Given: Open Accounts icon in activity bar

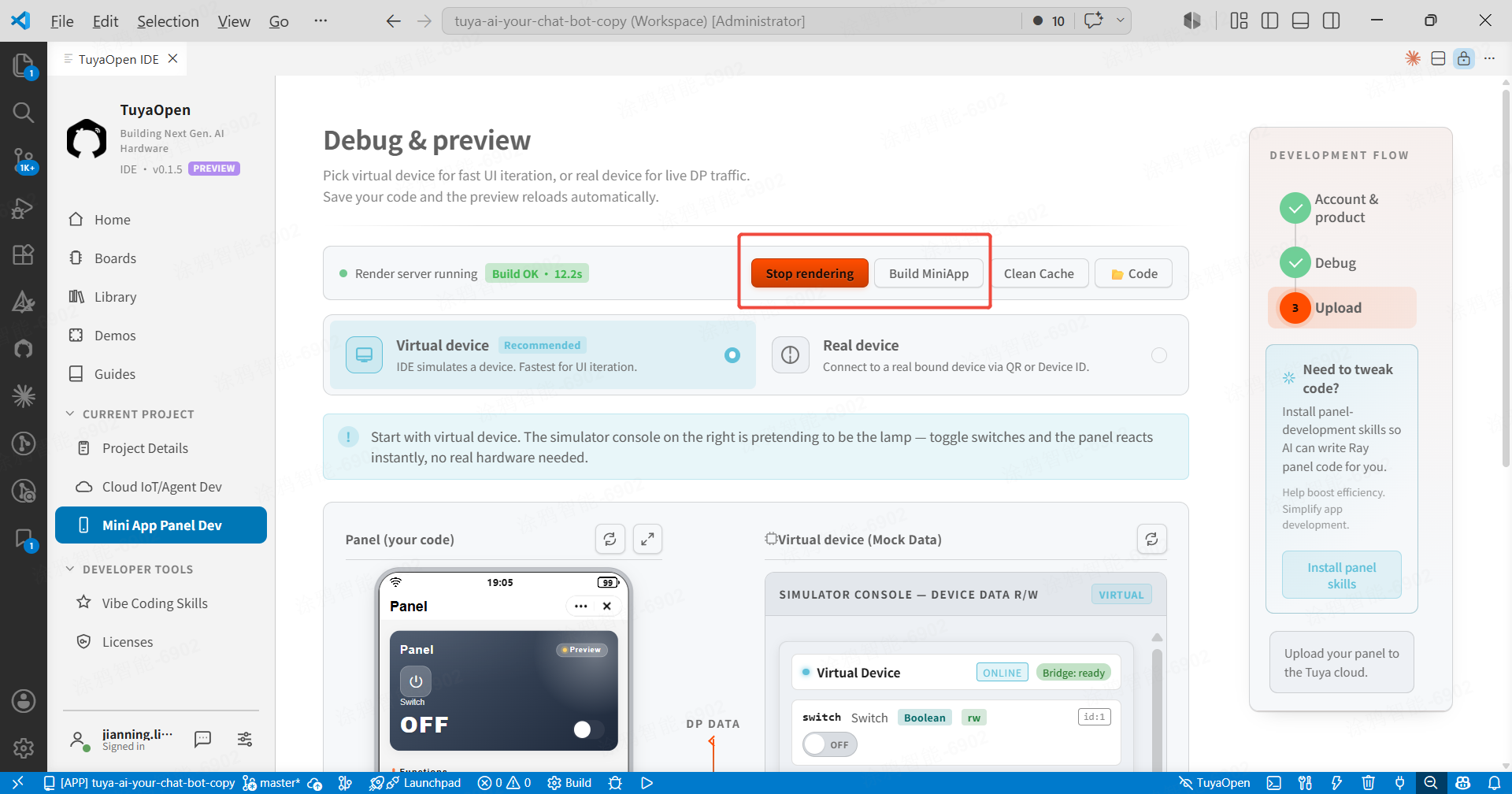Looking at the screenshot, I should pyautogui.click(x=24, y=700).
